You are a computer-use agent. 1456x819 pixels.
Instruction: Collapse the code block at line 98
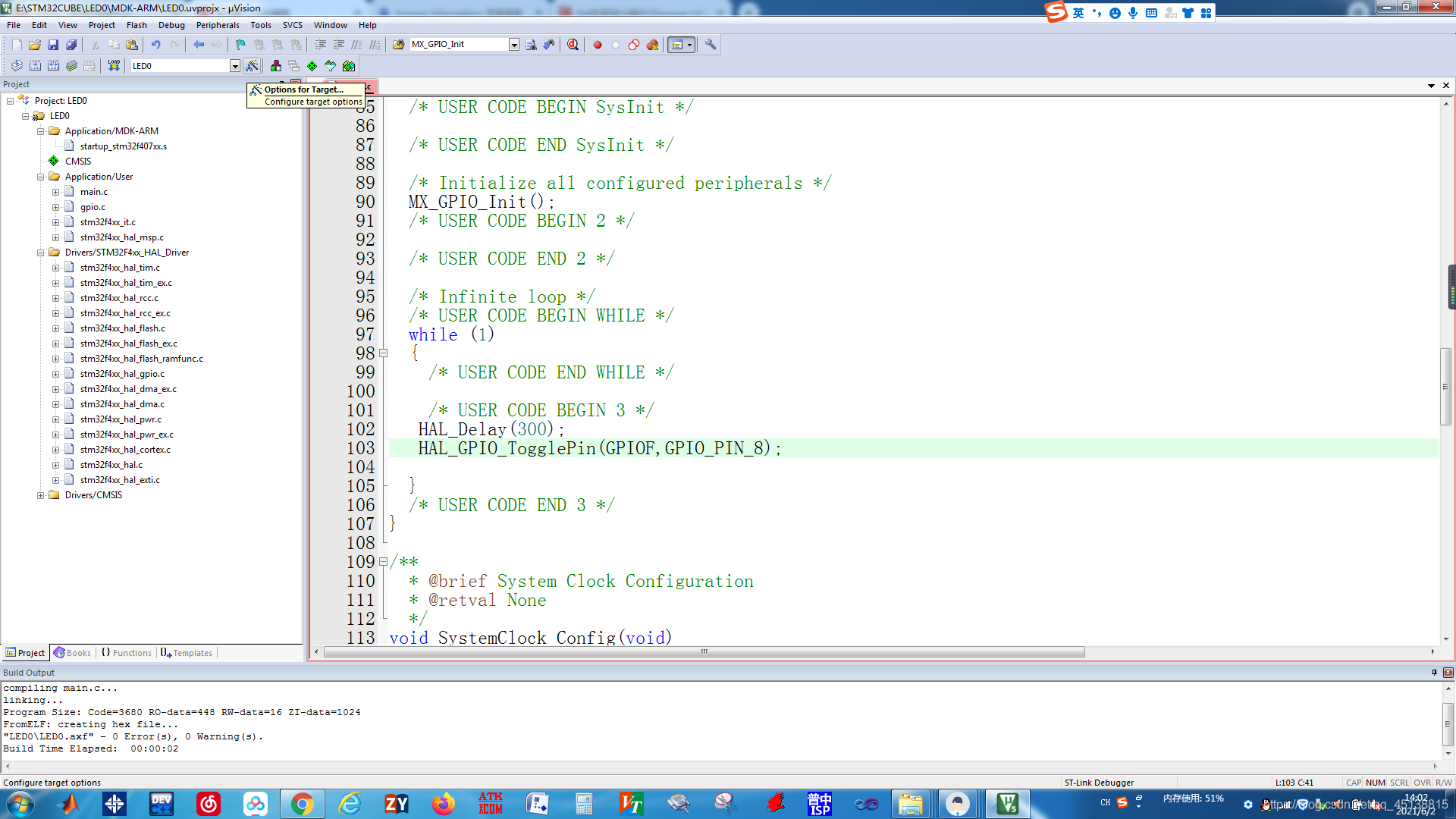click(384, 353)
